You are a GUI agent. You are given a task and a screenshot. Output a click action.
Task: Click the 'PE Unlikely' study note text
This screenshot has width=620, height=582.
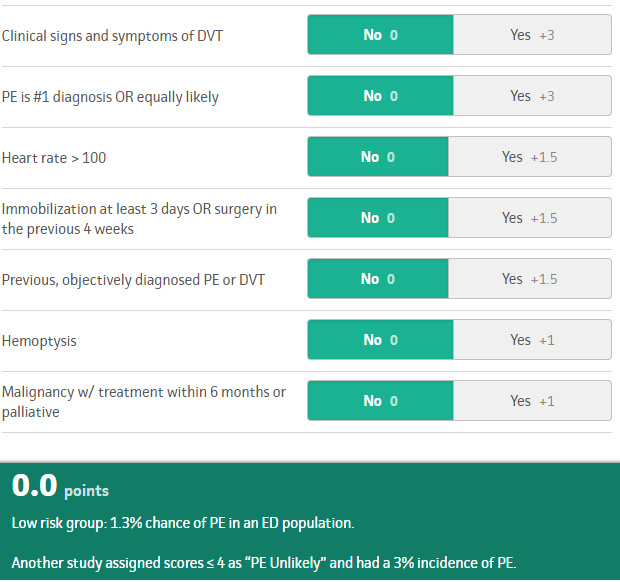pos(264,563)
